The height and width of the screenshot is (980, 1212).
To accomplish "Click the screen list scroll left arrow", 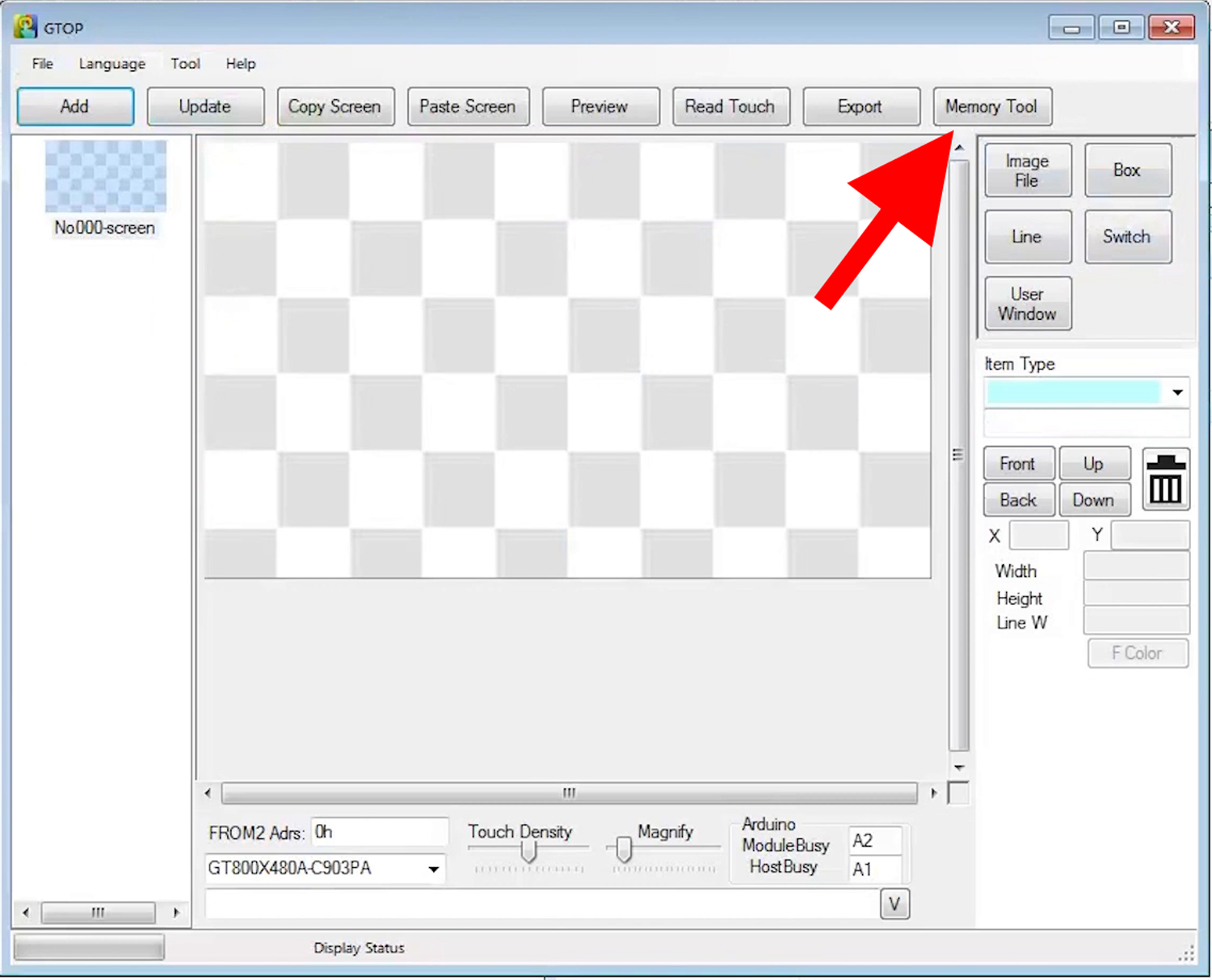I will click(x=26, y=913).
